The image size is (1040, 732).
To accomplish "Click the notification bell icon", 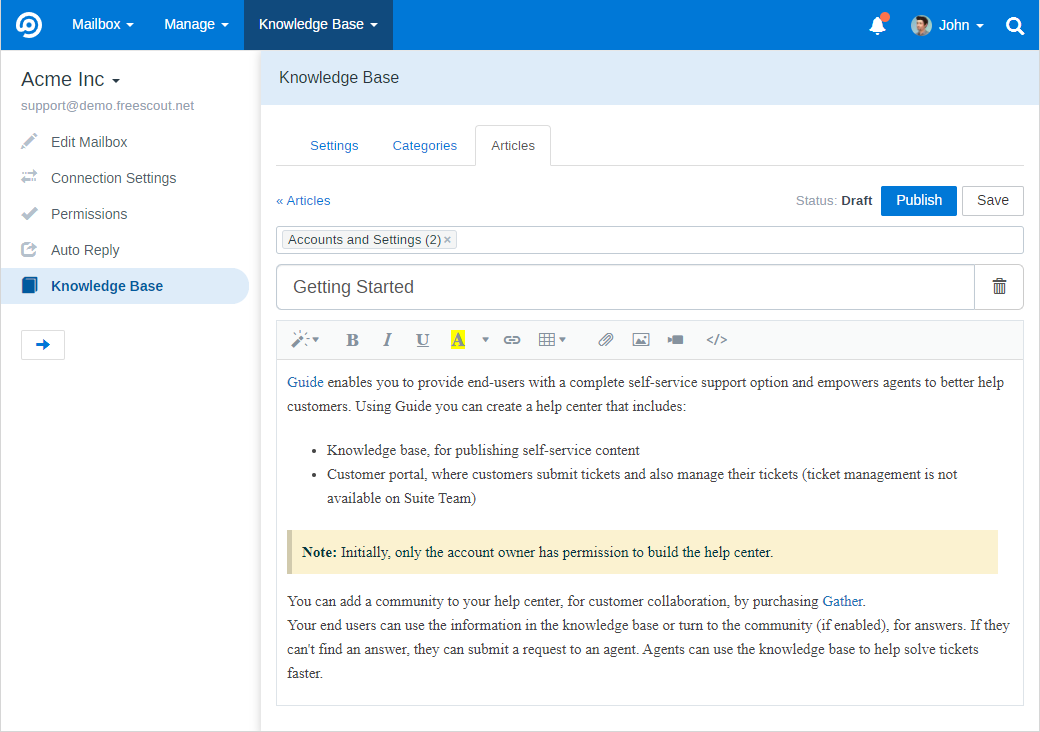I will [x=877, y=25].
